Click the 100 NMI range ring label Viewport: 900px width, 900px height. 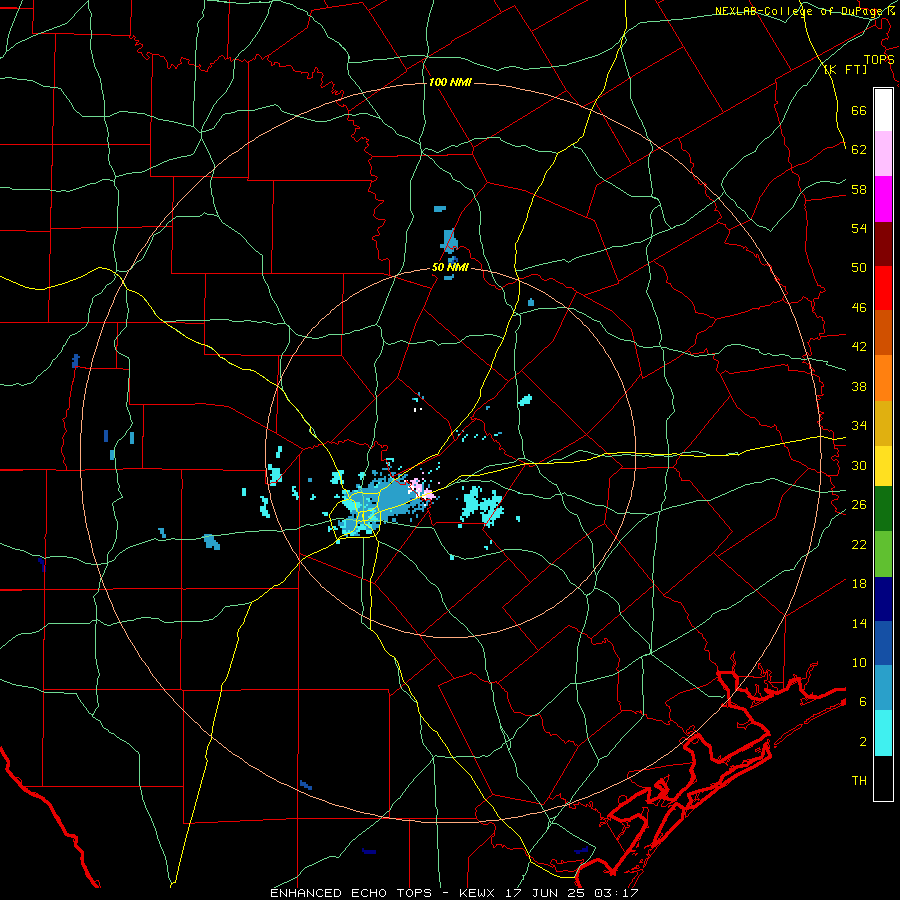click(x=450, y=83)
